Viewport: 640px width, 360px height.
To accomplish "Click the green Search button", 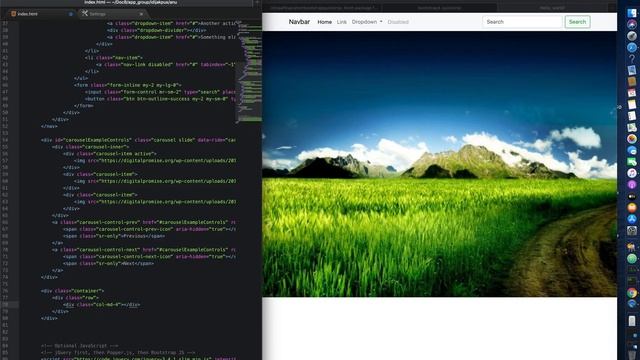I will coord(577,22).
